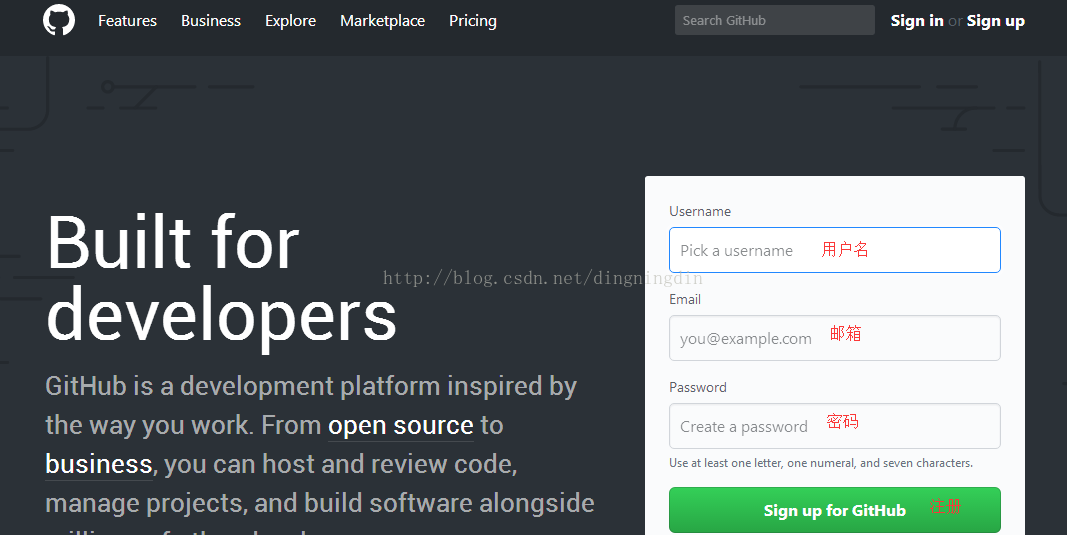Screen dimensions: 1067x535
Task: View the Pricing page
Action: click(x=473, y=21)
